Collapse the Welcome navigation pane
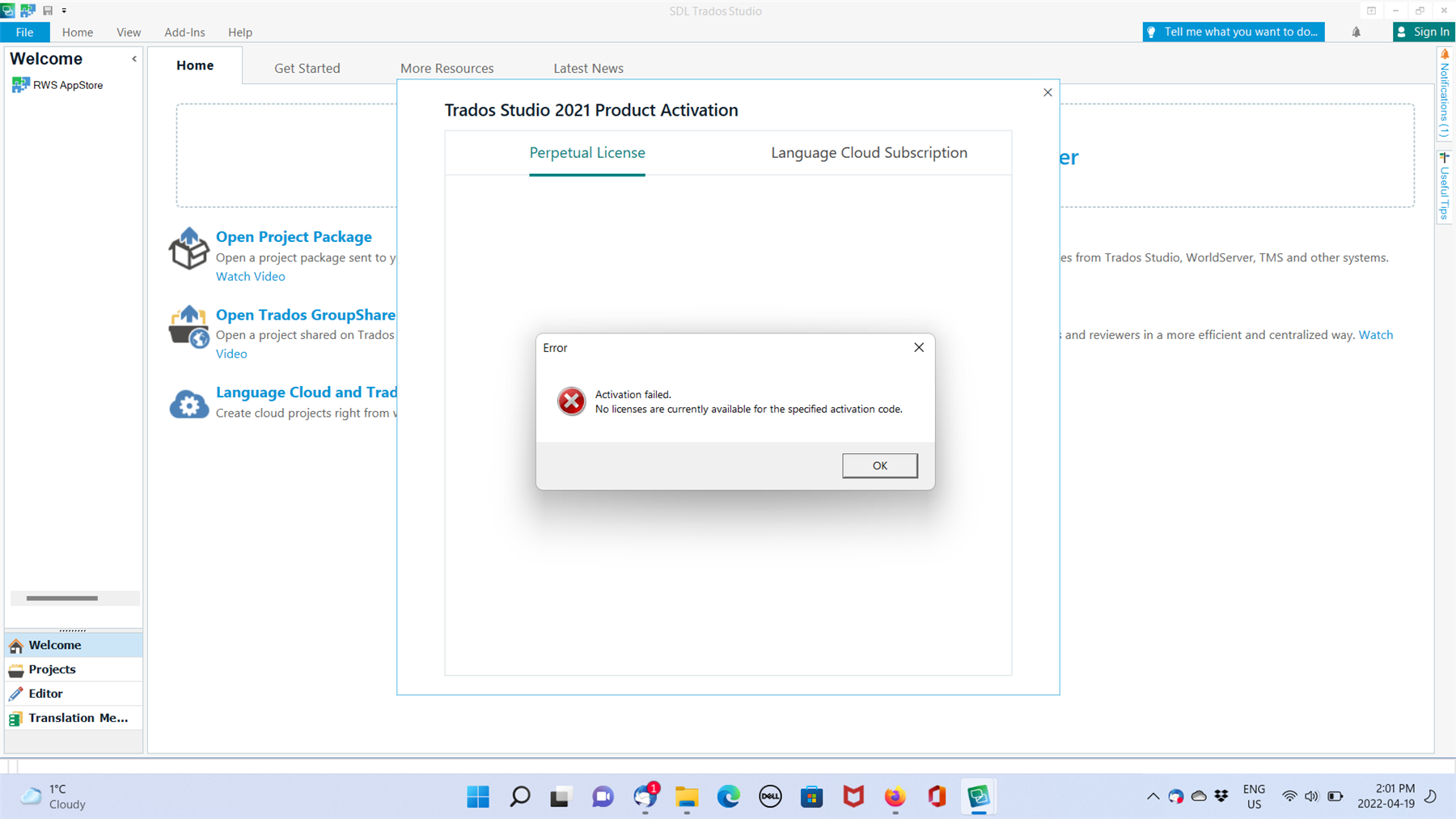 click(134, 59)
